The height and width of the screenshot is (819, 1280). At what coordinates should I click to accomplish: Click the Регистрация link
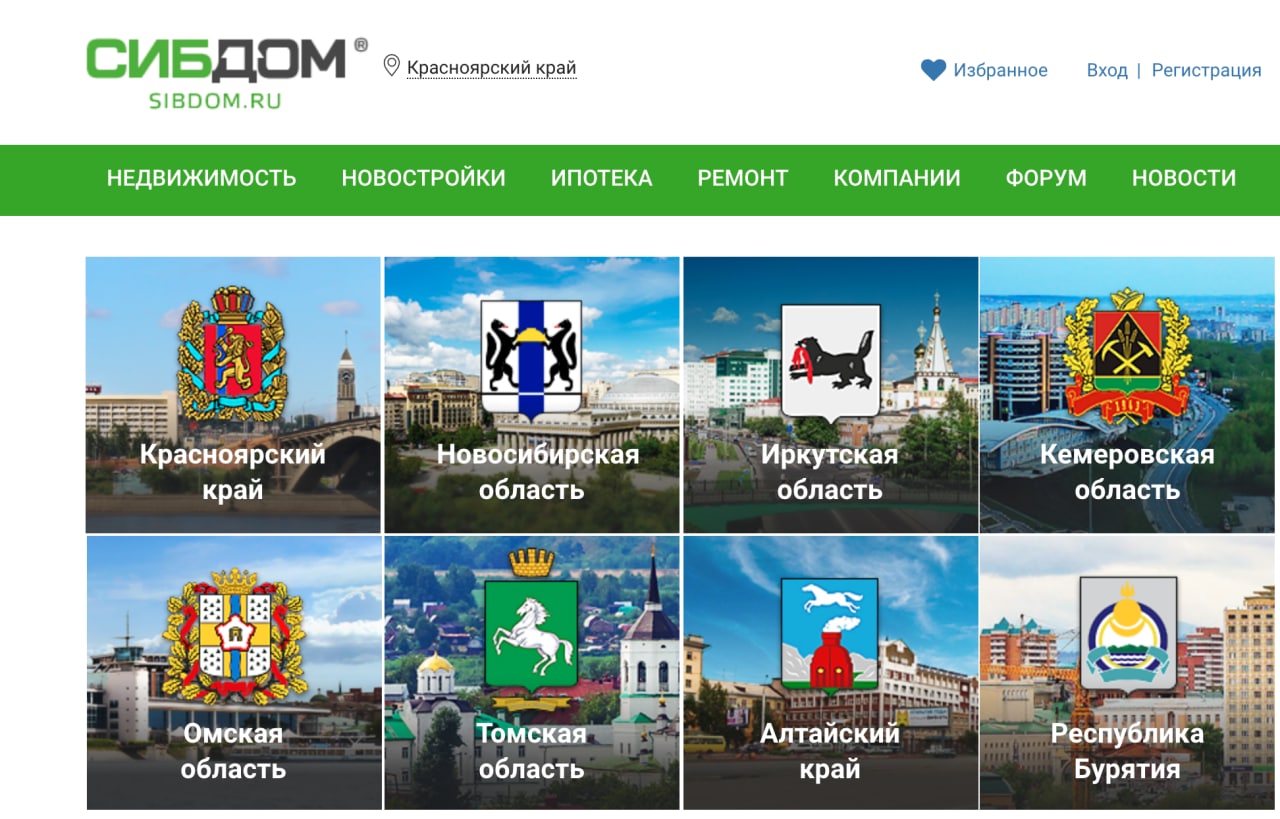click(1206, 70)
